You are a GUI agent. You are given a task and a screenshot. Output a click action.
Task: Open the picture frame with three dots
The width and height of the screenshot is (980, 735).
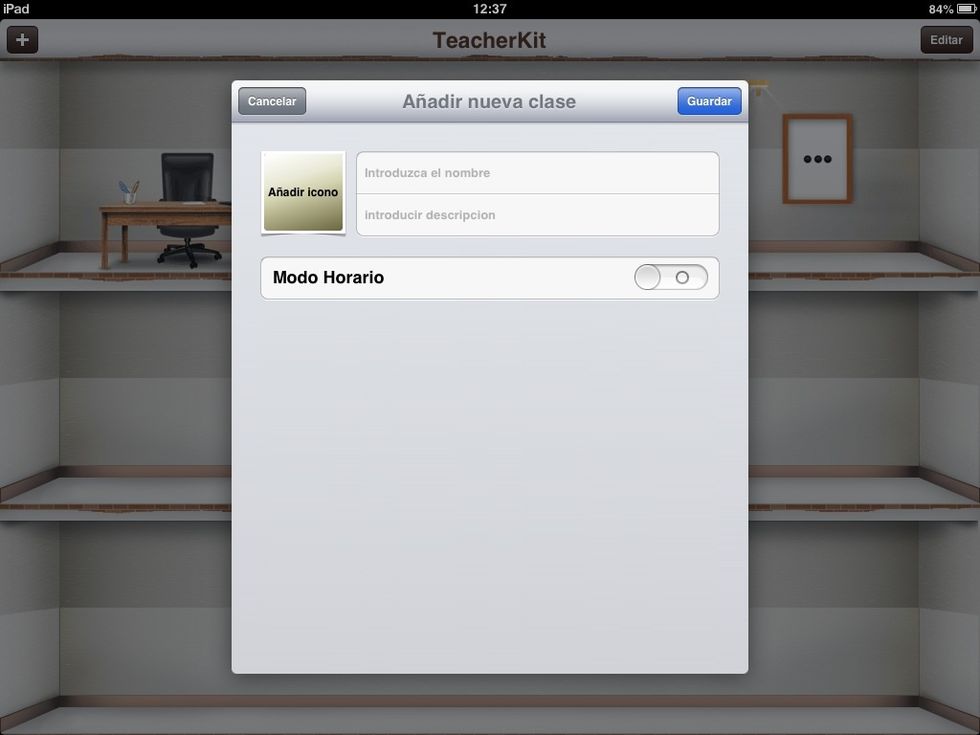tap(818, 159)
